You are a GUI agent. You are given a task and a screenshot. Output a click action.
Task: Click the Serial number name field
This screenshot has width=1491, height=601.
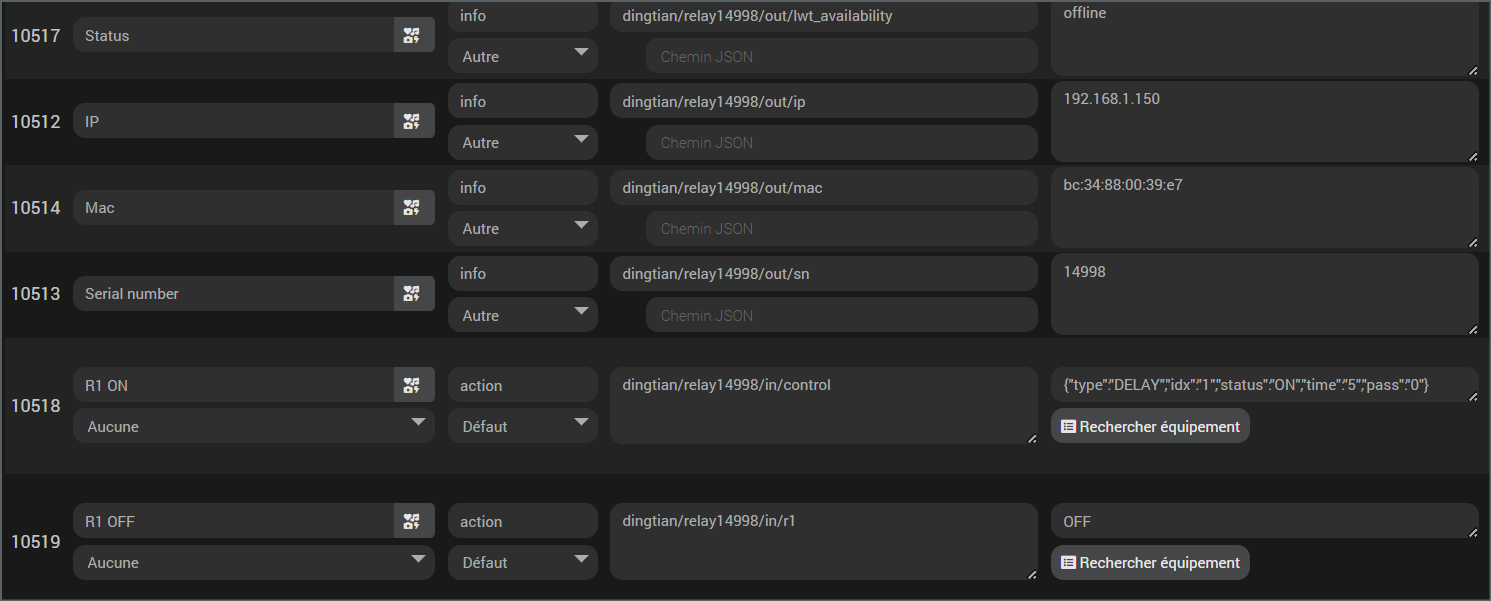233,294
